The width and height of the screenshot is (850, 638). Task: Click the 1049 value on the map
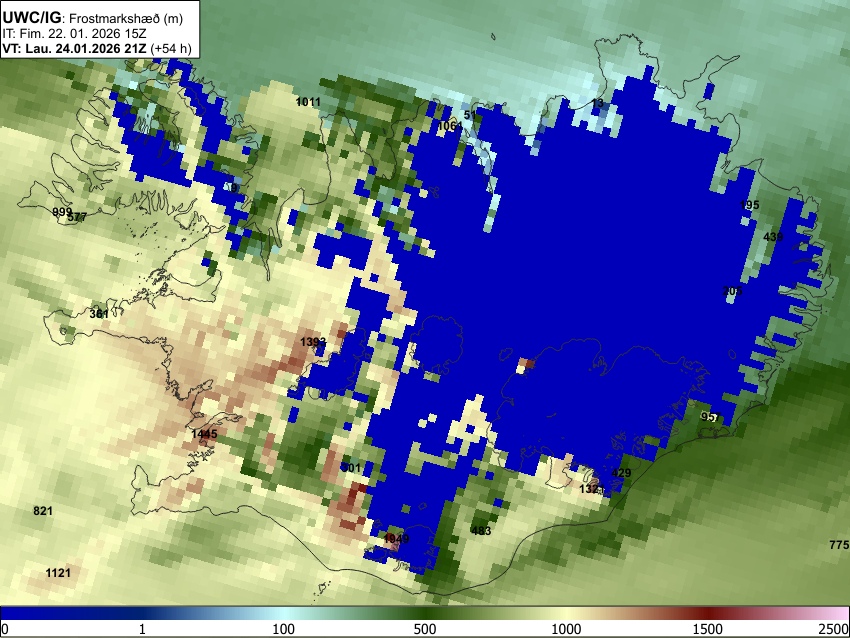pos(396,539)
